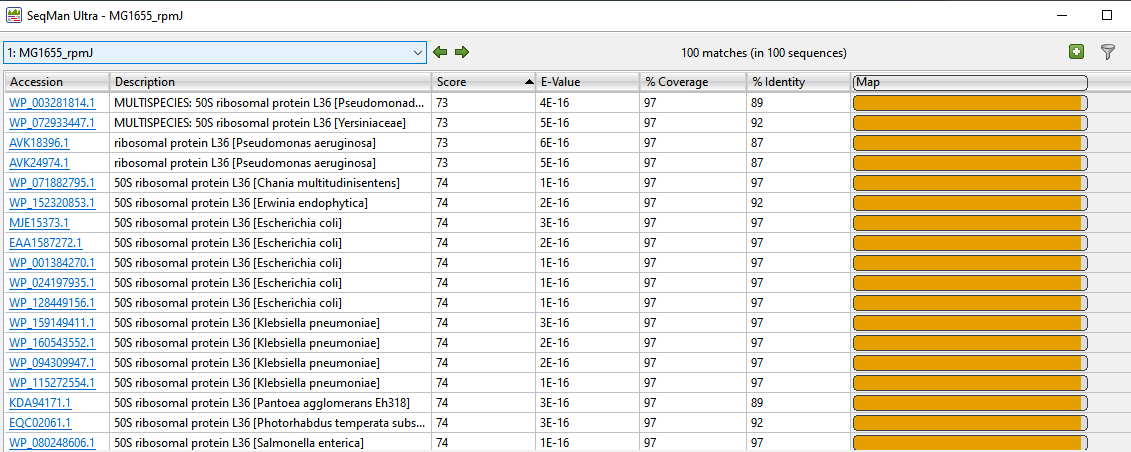Sort by Accession column header
This screenshot has height=452, width=1131.
(x=57, y=82)
